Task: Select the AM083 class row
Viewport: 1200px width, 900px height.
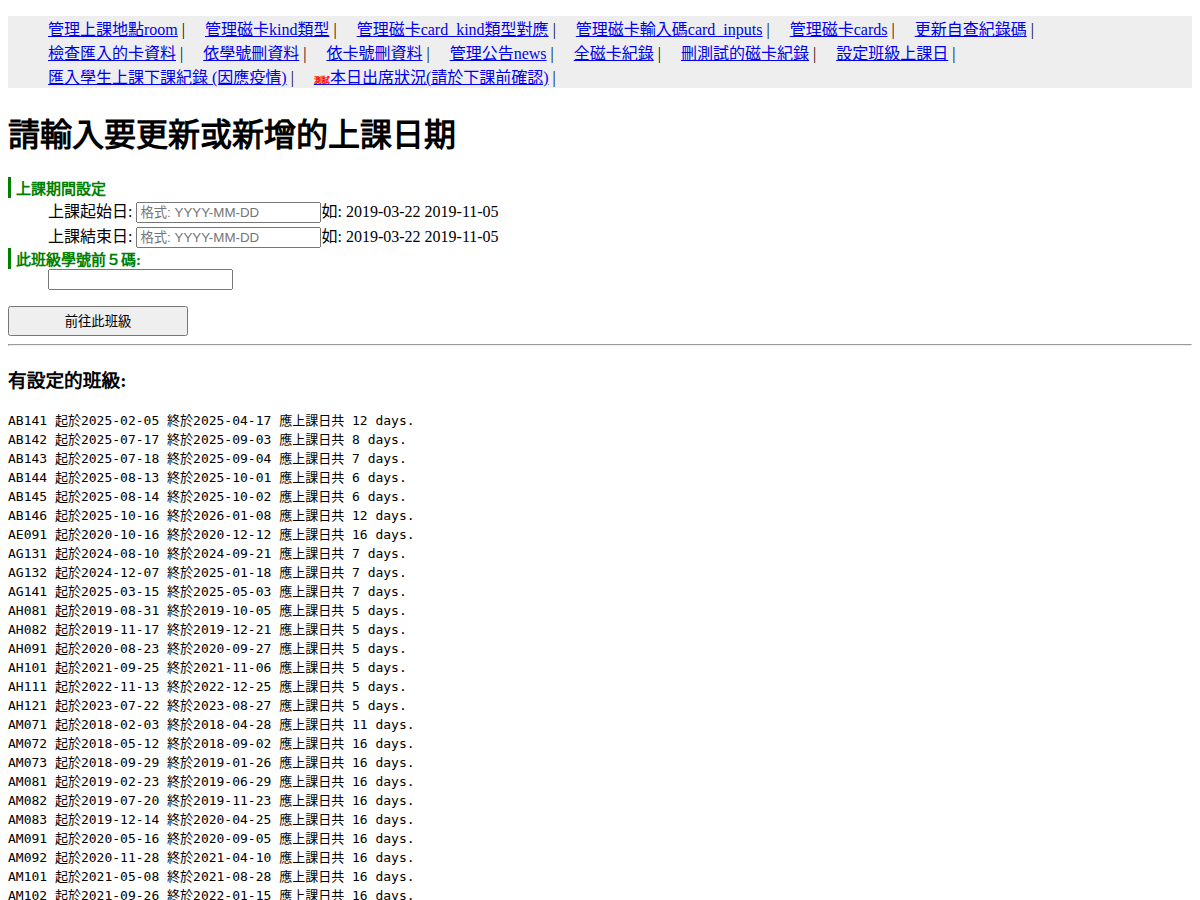Action: [211, 820]
